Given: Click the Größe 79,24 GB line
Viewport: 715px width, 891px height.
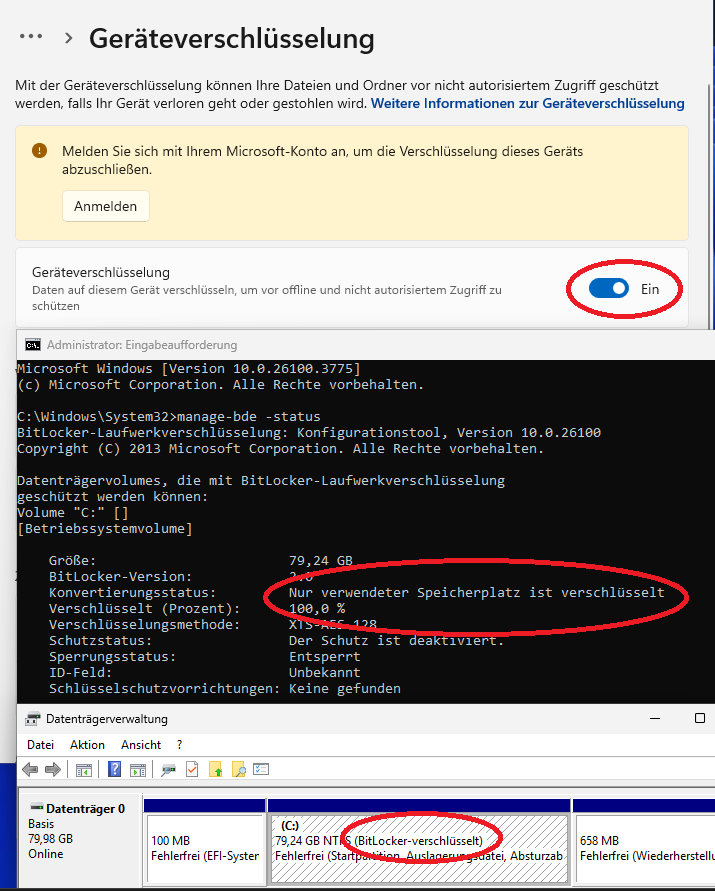Looking at the screenshot, I should pyautogui.click(x=201, y=561).
